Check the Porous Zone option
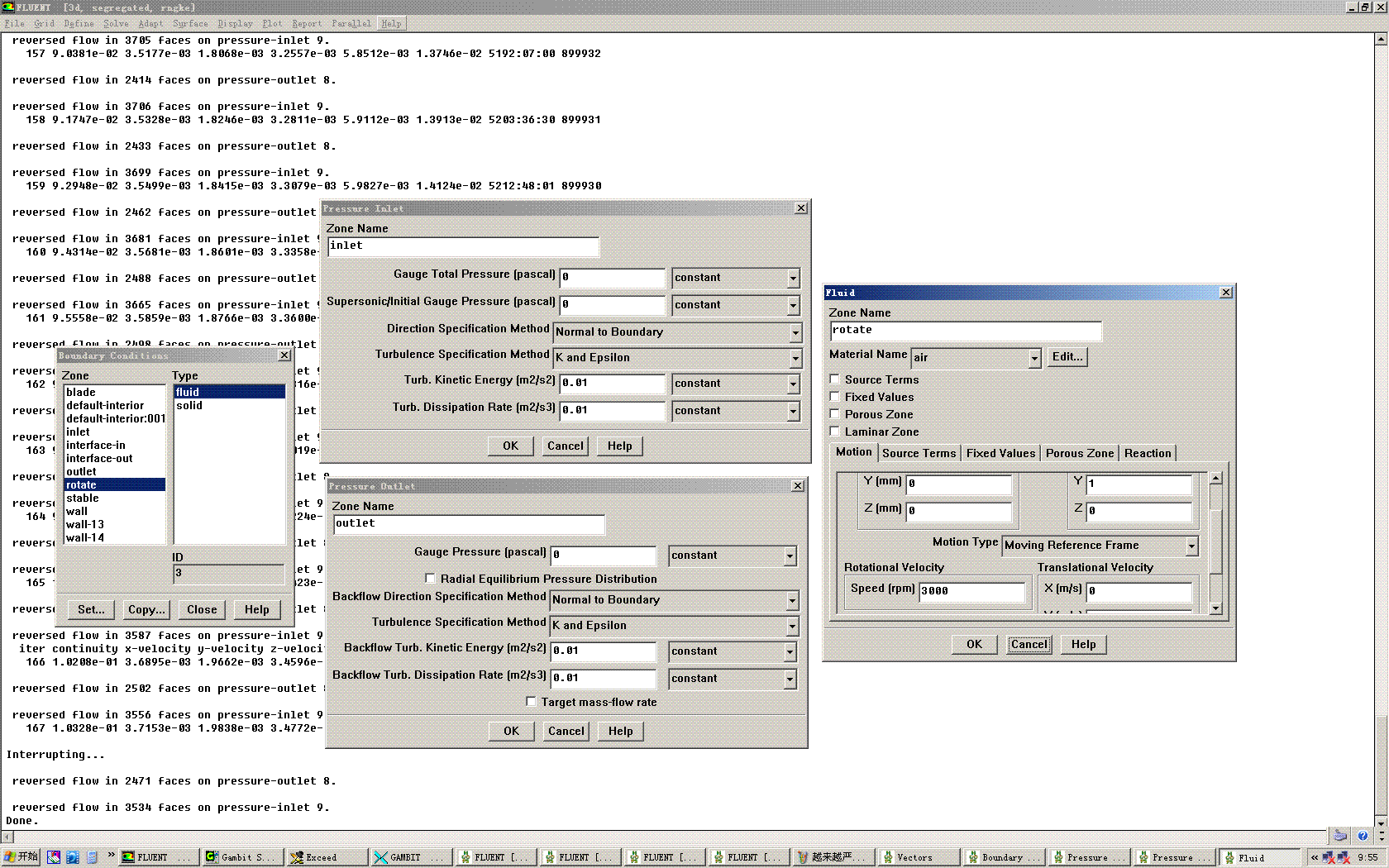 [835, 414]
